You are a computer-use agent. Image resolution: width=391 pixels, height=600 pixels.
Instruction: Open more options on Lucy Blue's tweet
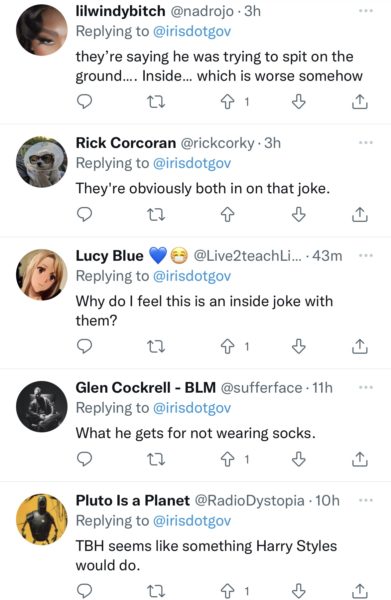366,255
